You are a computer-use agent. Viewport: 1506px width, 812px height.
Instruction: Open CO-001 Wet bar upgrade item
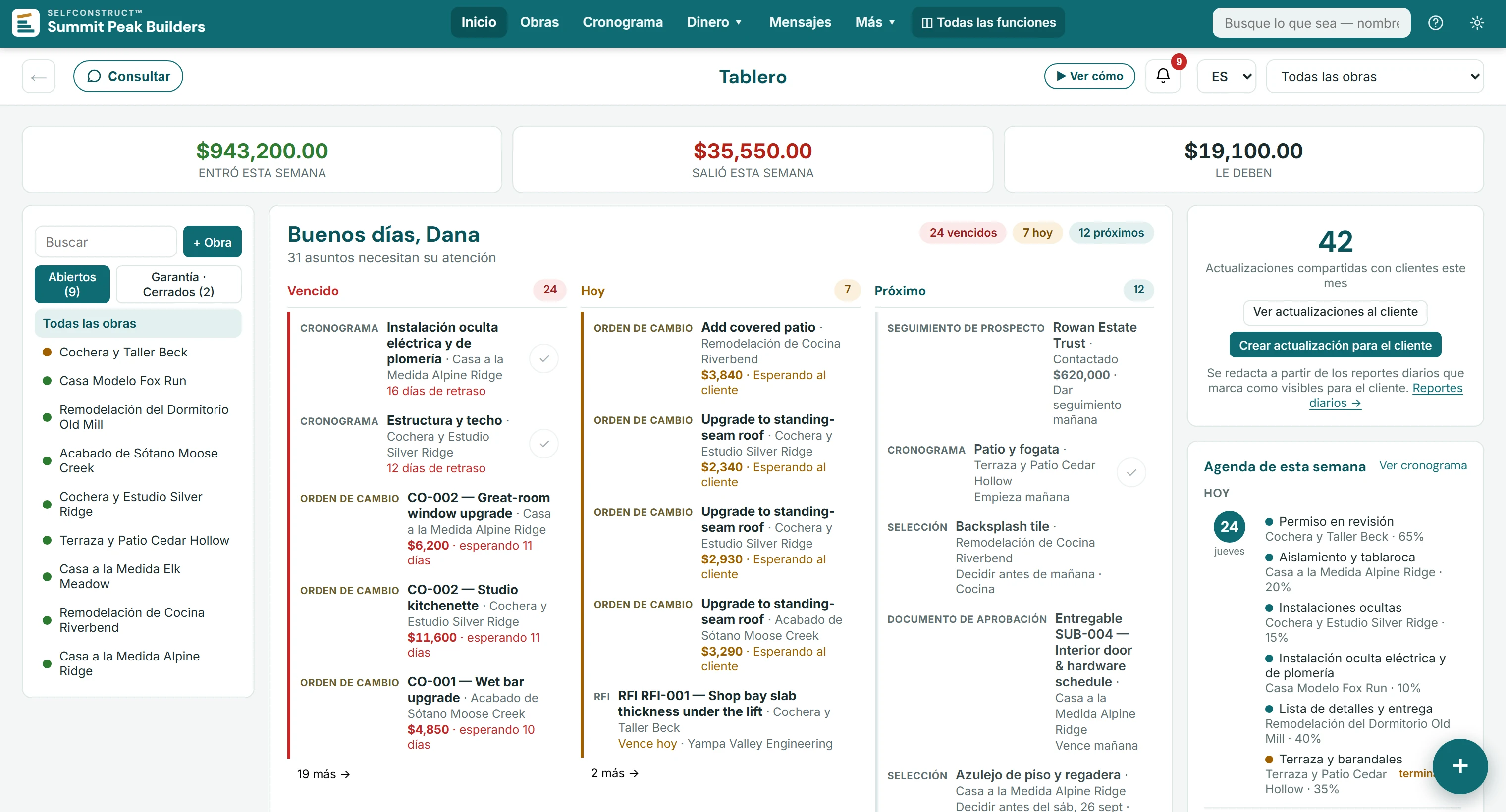427,712
